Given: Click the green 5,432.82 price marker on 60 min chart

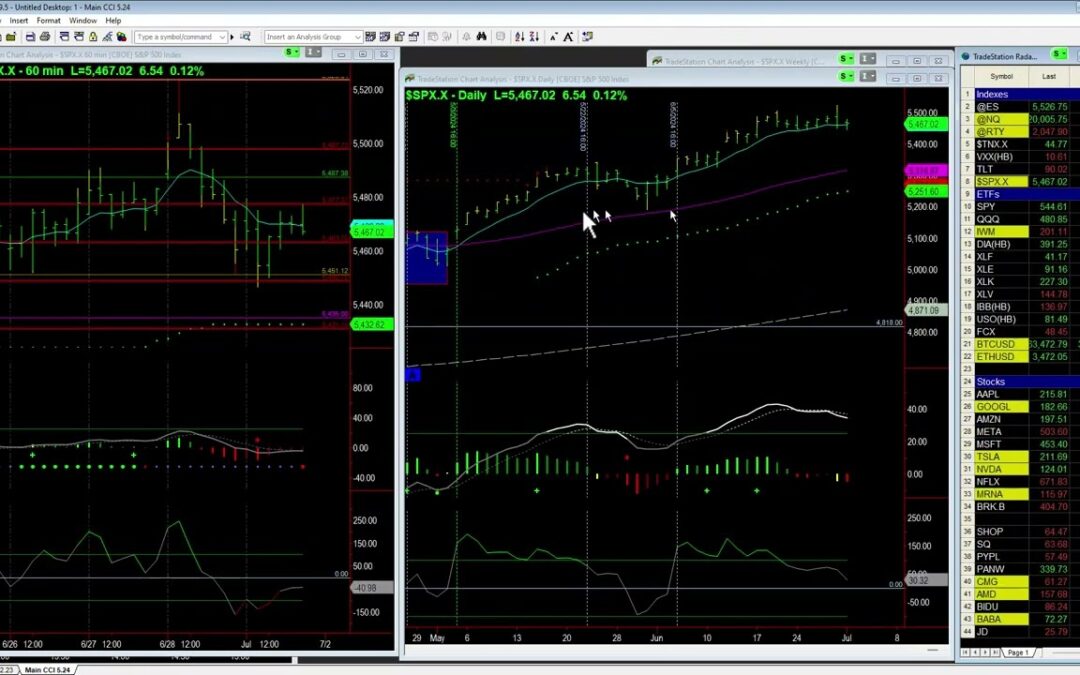Looking at the screenshot, I should tap(372, 324).
